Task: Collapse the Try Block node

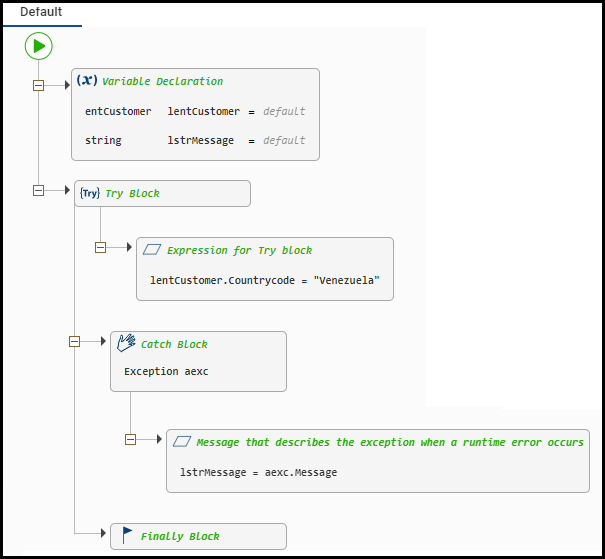Action: (x=38, y=190)
